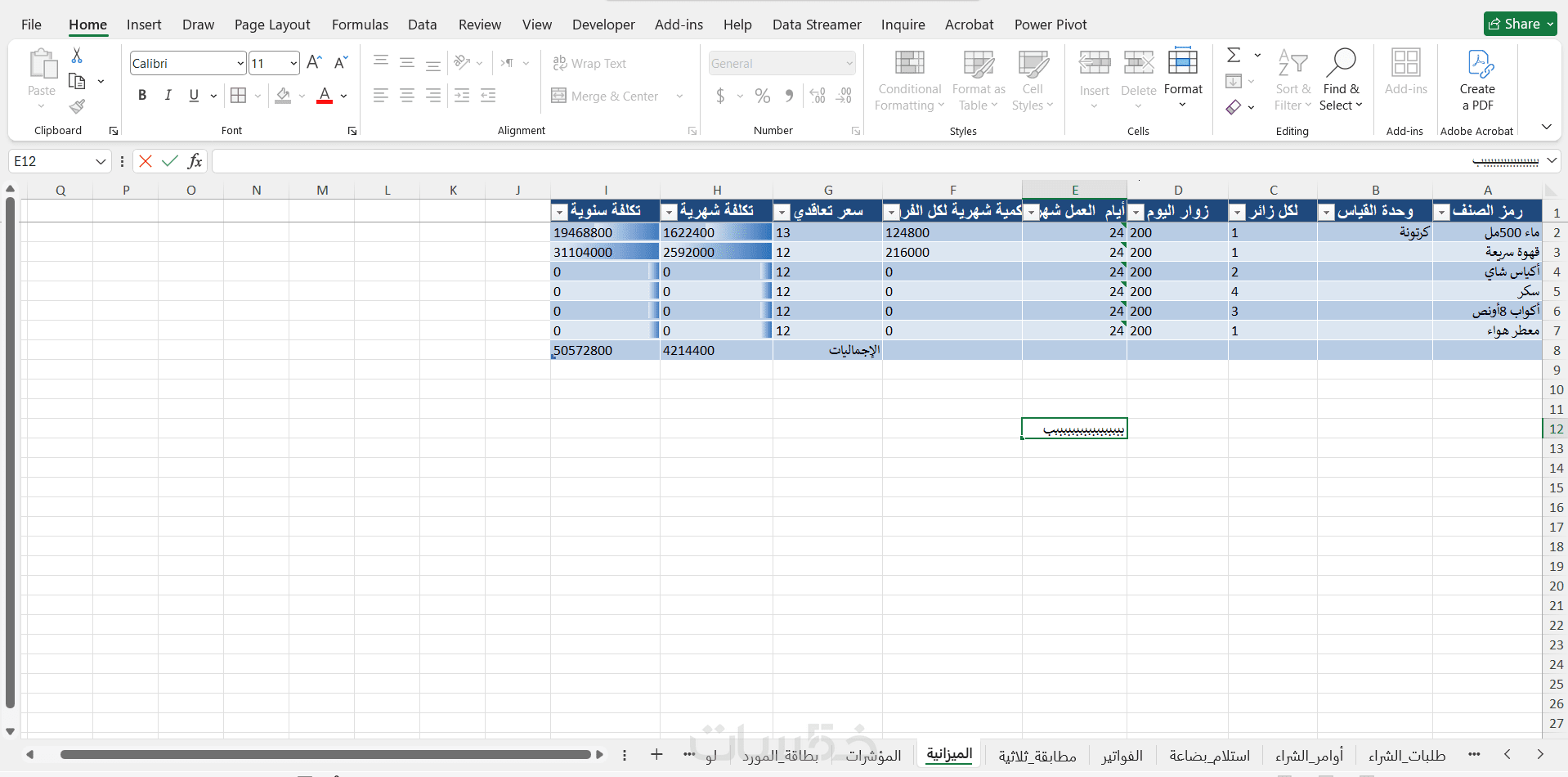Image resolution: width=1568 pixels, height=777 pixels.
Task: Open the font size dropdown
Action: [293, 63]
